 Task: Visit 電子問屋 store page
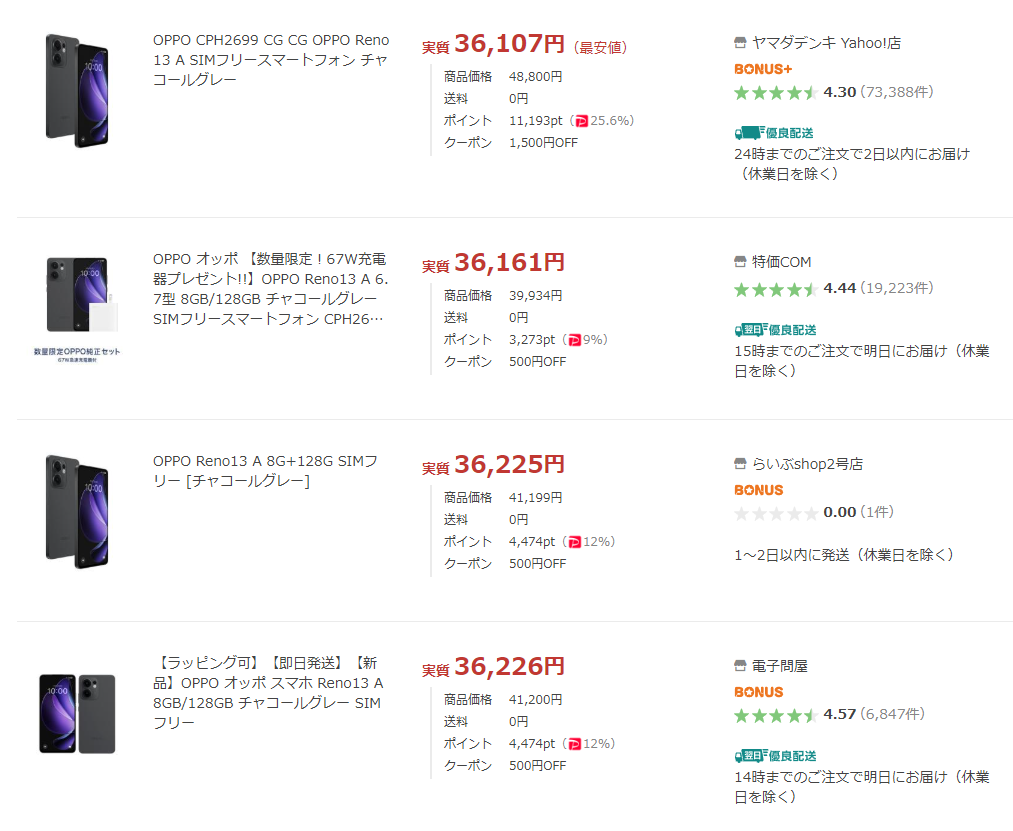(x=780, y=666)
